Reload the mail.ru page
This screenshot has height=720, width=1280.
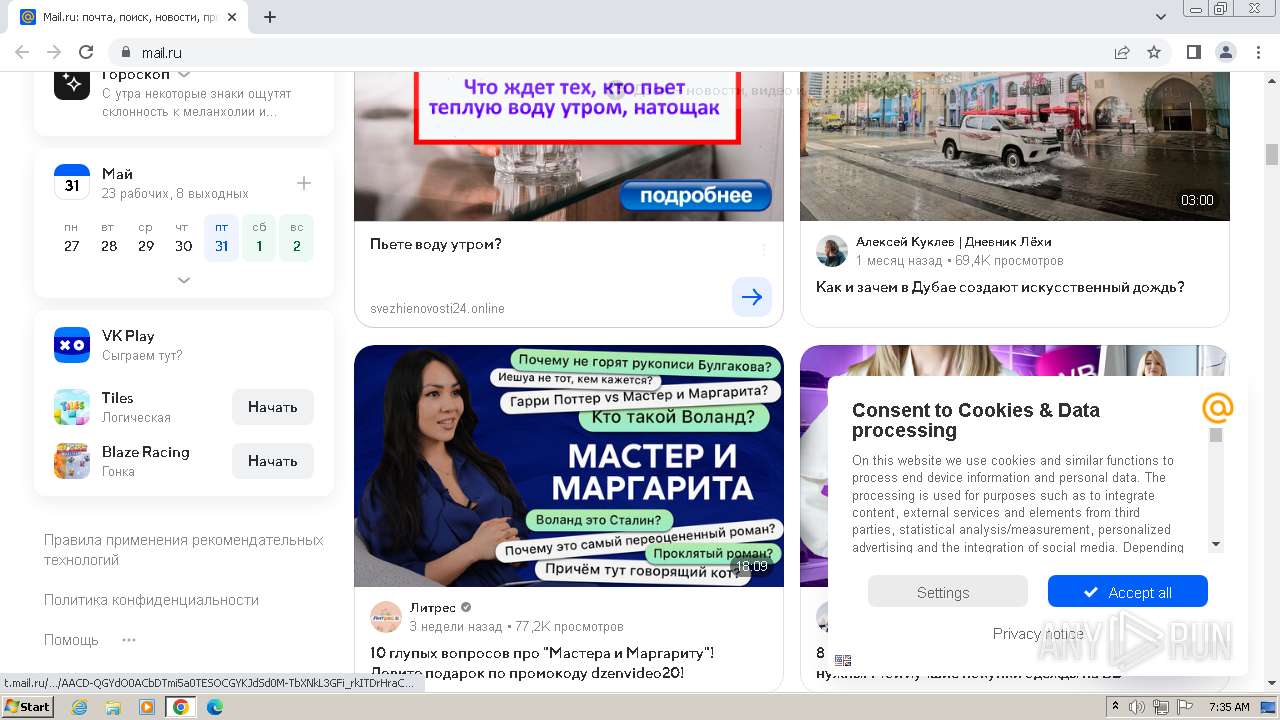pos(86,52)
